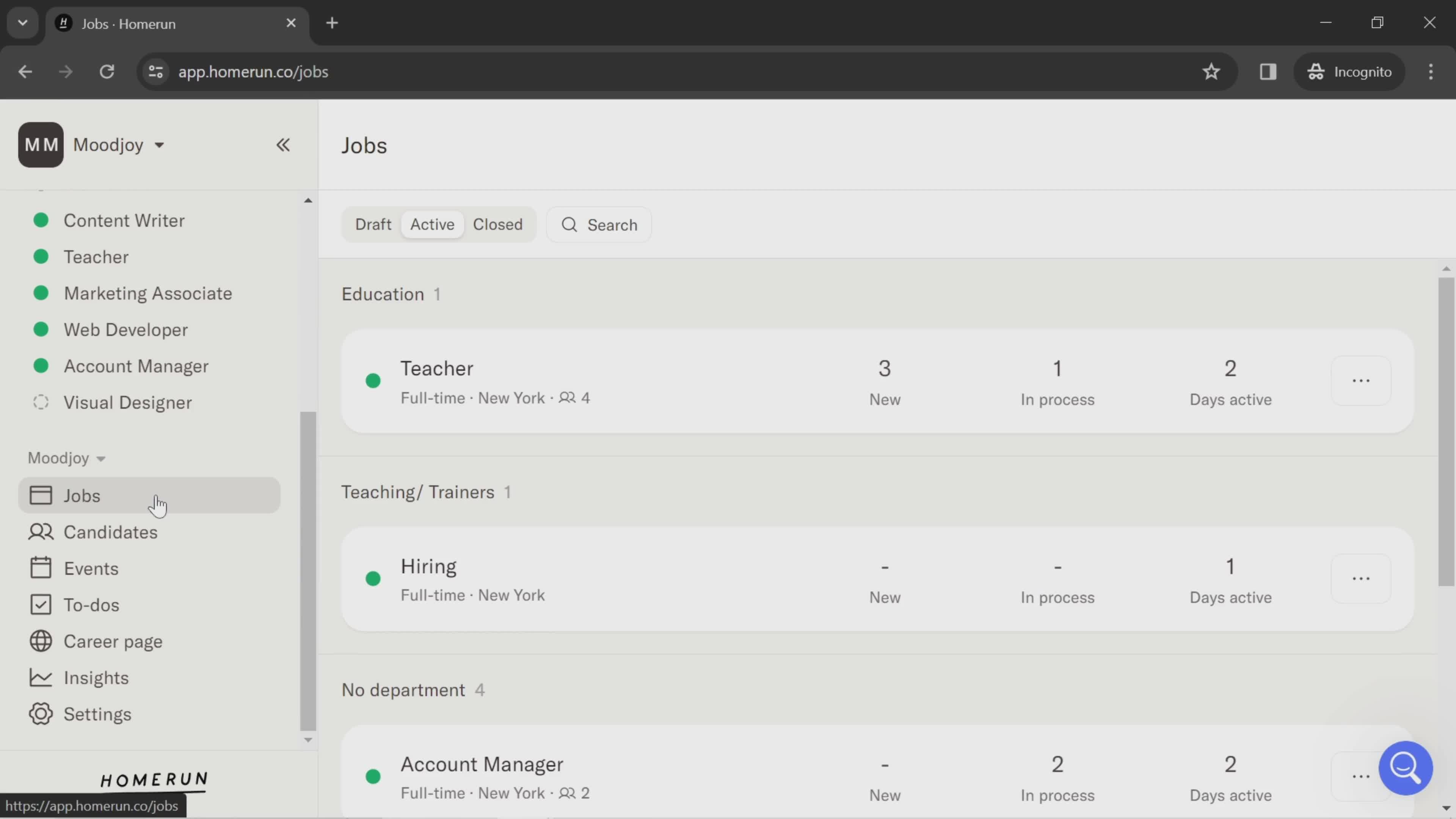The width and height of the screenshot is (1456, 819).
Task: Open the Candidates section
Action: pyautogui.click(x=110, y=532)
